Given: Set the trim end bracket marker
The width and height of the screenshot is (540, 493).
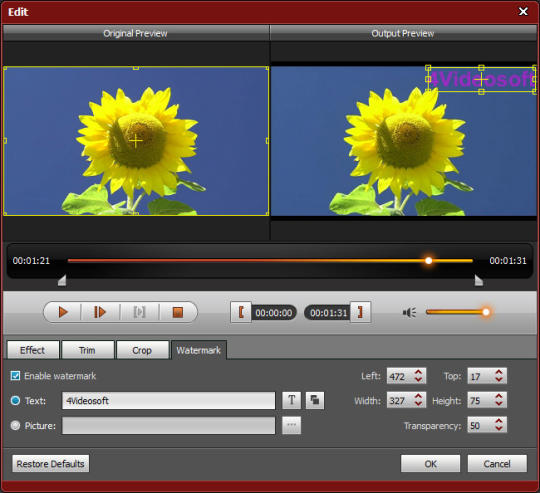Looking at the screenshot, I should [x=360, y=312].
